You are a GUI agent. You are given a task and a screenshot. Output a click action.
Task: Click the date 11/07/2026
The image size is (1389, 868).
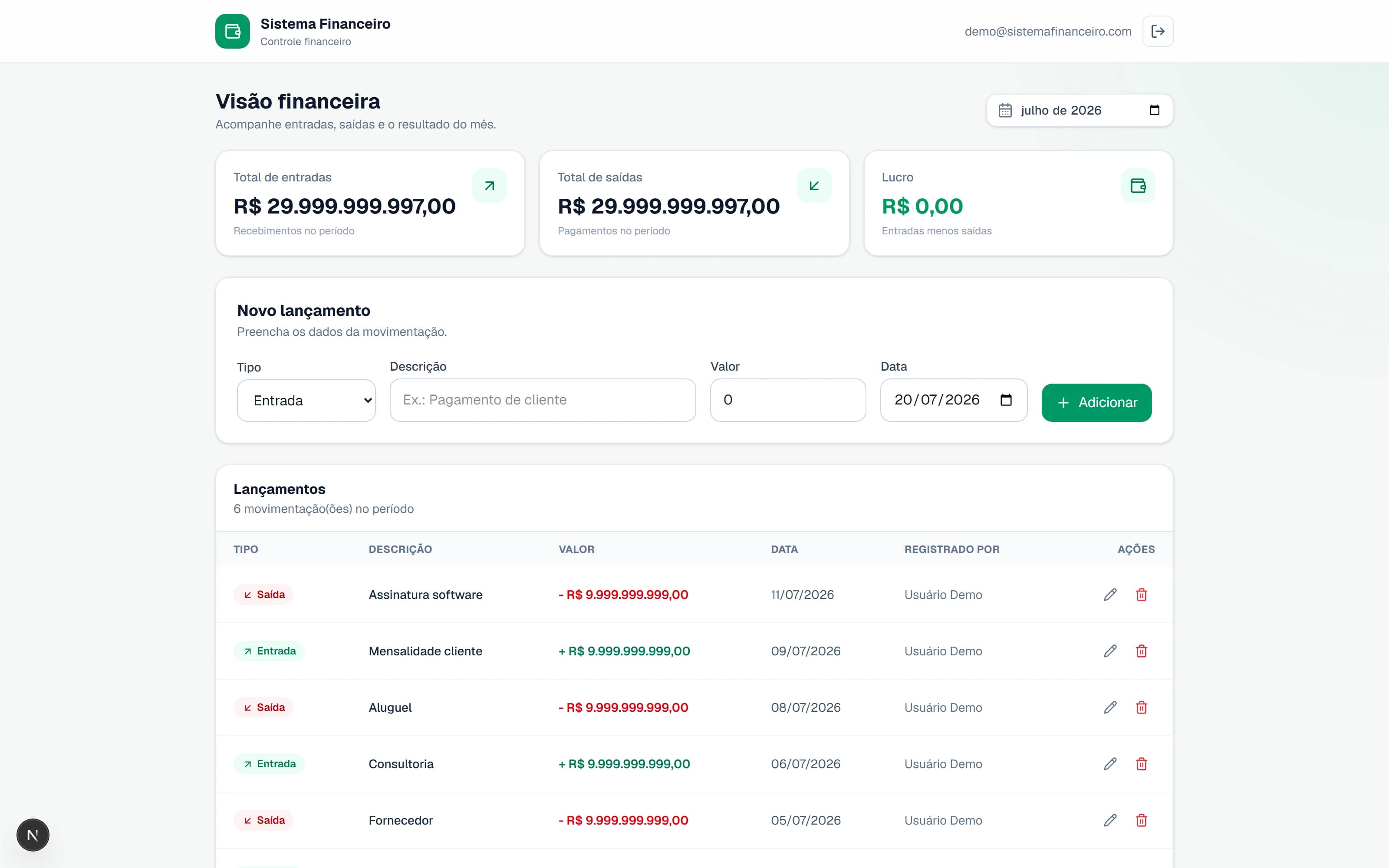[x=802, y=595]
